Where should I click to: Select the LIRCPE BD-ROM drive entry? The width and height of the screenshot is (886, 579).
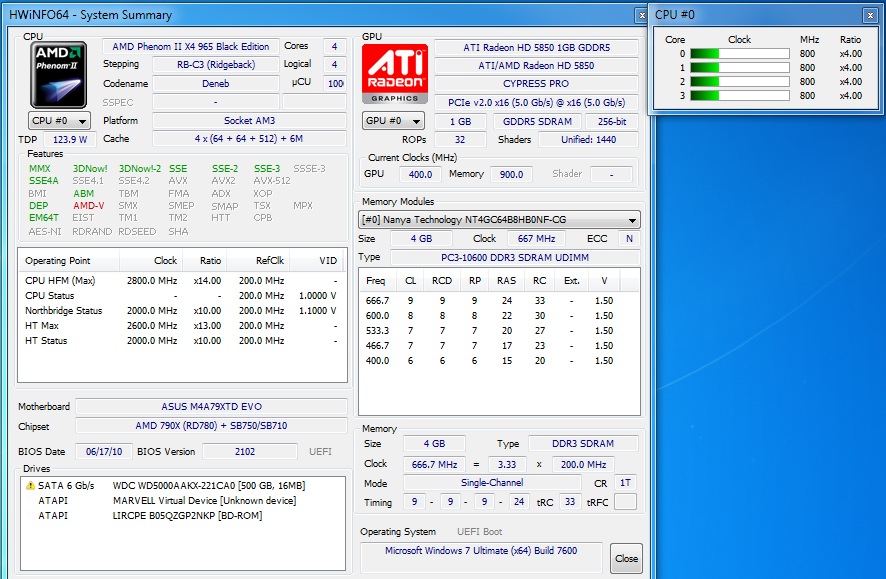[x=182, y=515]
